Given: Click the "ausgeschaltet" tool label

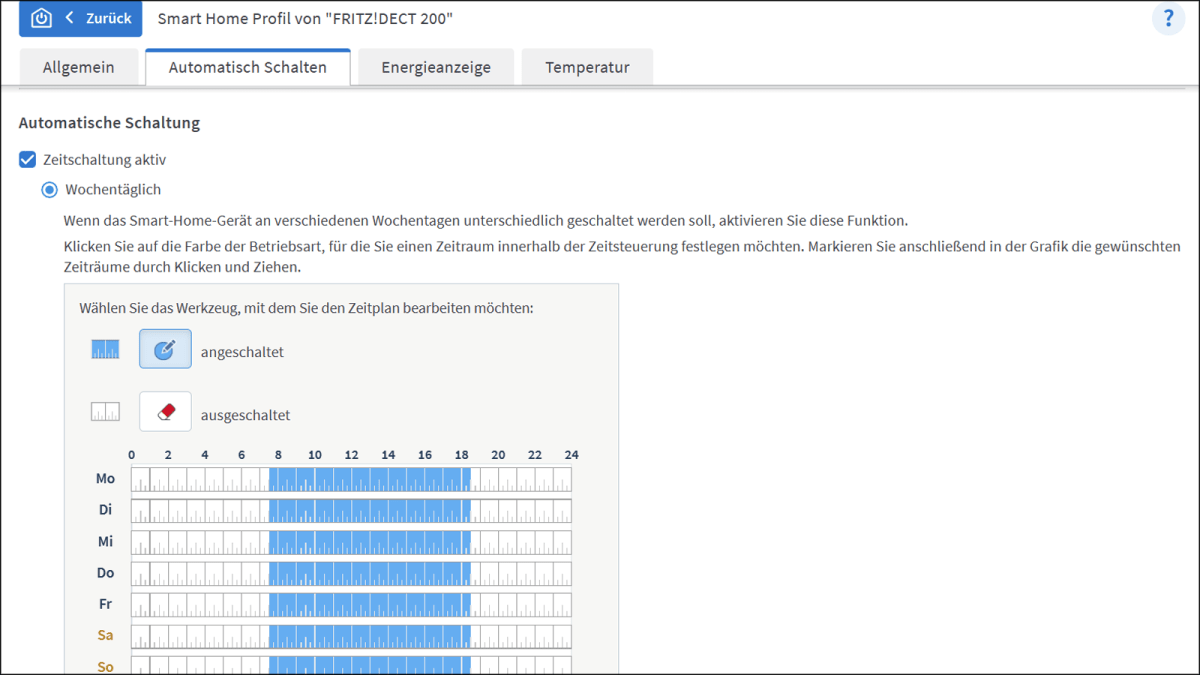Looking at the screenshot, I should (245, 414).
